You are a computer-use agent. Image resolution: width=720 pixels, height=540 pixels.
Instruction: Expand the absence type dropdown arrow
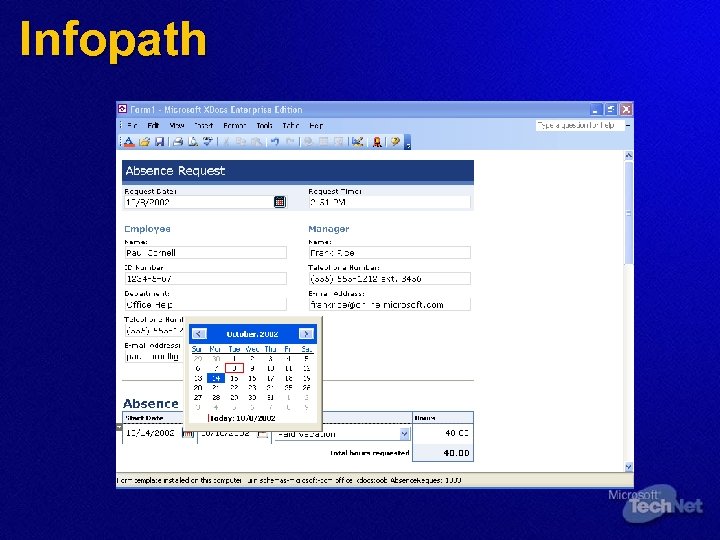pos(404,434)
